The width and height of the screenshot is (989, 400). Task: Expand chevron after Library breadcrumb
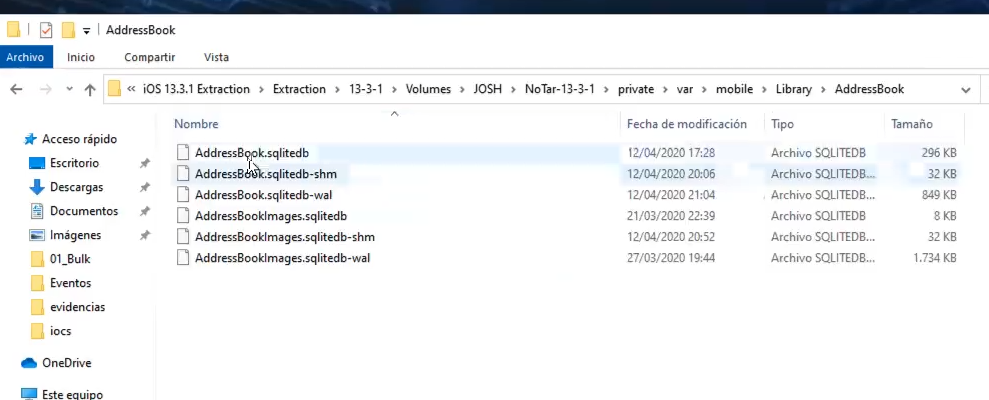[x=824, y=90]
